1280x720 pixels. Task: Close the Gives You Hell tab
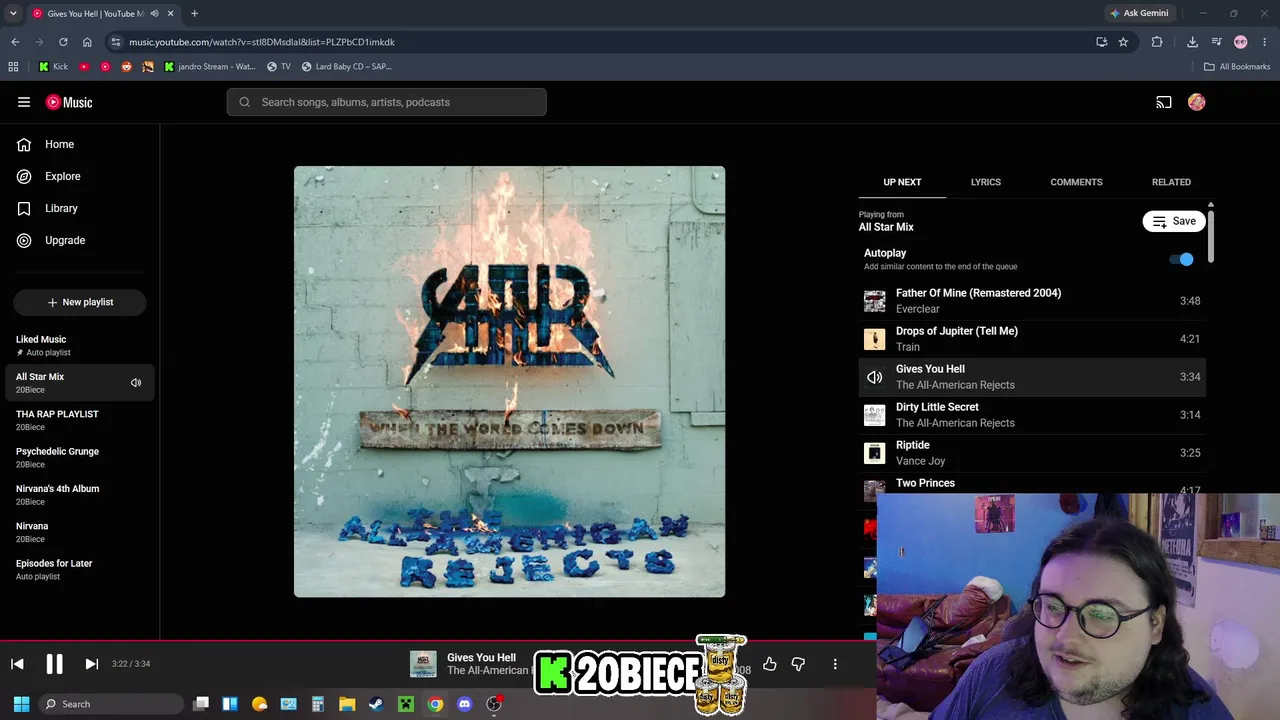(170, 13)
